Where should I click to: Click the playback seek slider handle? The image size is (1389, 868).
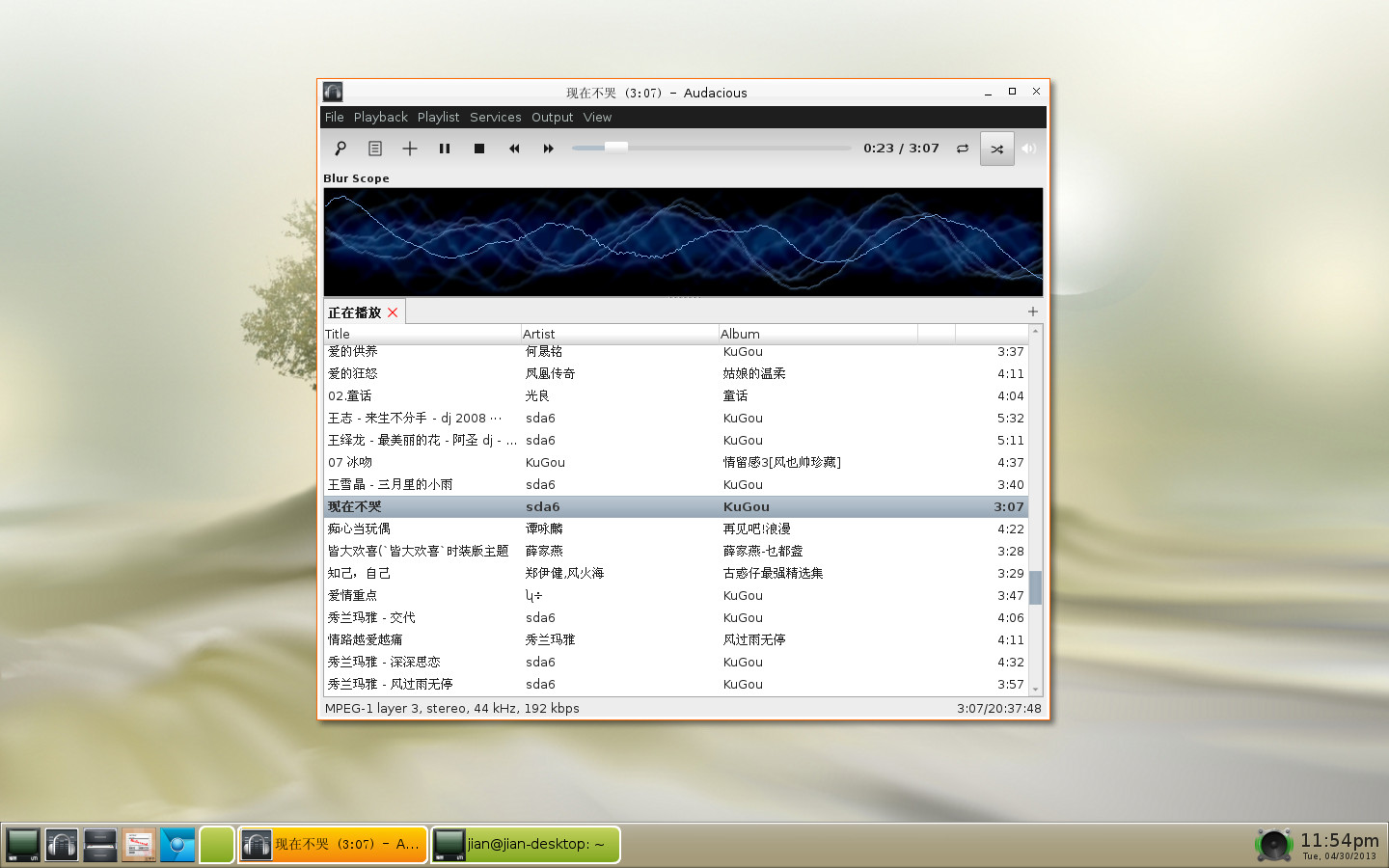point(616,148)
